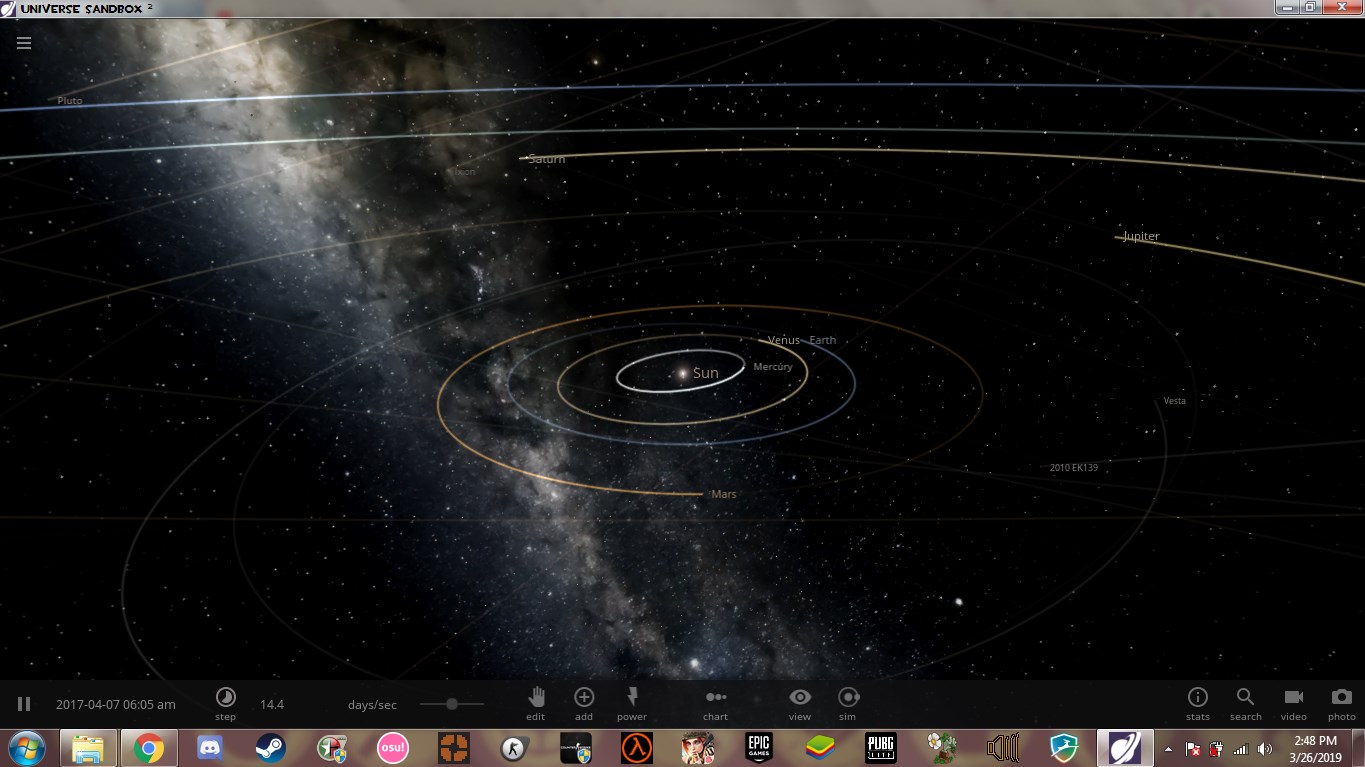
Task: Select the Sun
Action: point(705,373)
